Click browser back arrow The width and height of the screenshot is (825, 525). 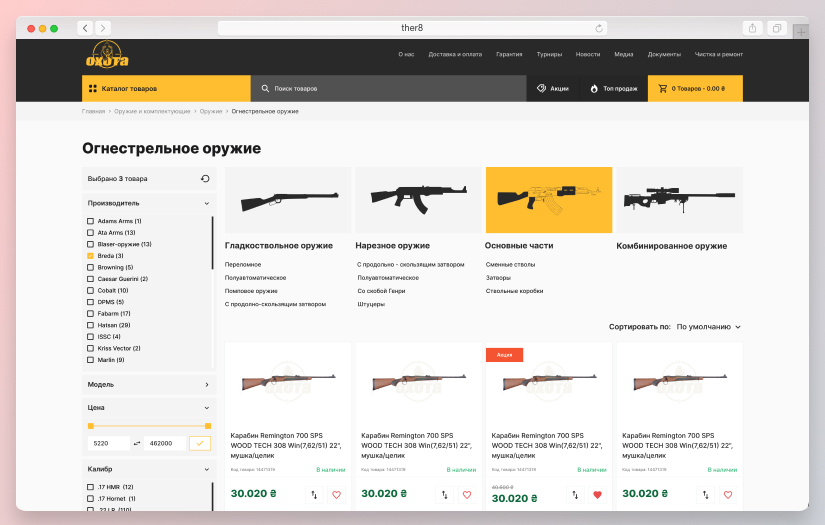click(x=85, y=28)
